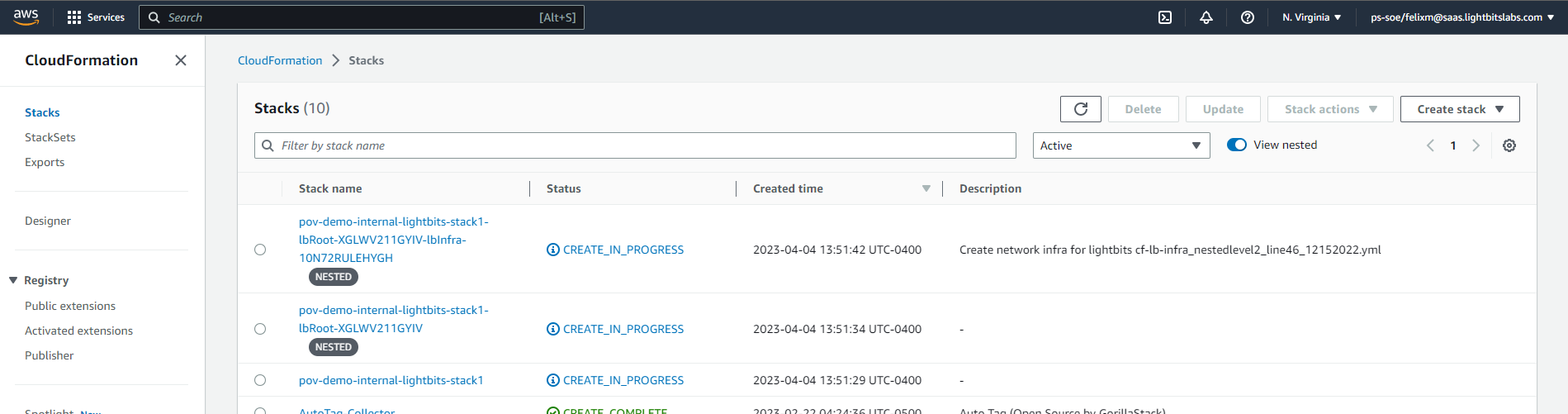Viewport: 1568px width, 414px height.
Task: Focus the top AWS Search bar
Action: pos(362,17)
